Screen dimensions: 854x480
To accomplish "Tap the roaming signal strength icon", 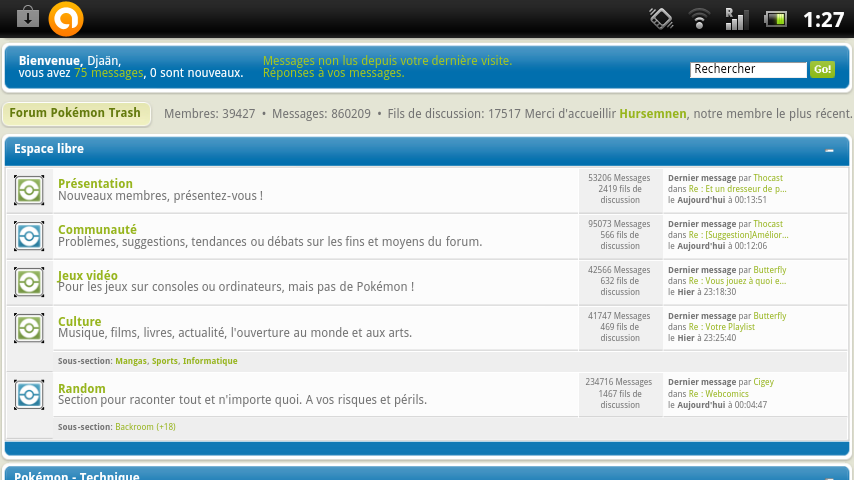I will pos(735,19).
